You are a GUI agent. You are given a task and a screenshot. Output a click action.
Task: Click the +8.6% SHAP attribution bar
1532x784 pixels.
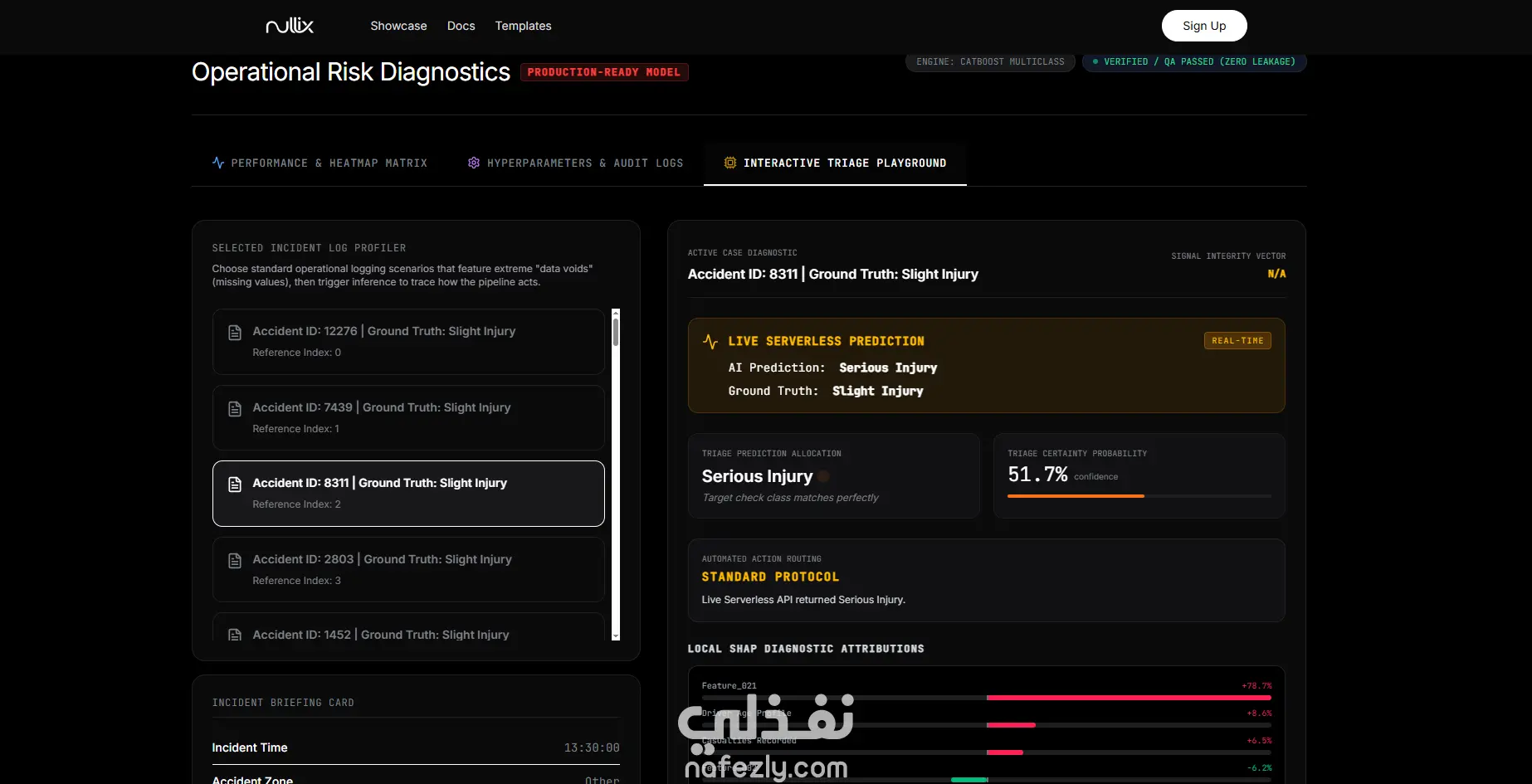[986, 725]
